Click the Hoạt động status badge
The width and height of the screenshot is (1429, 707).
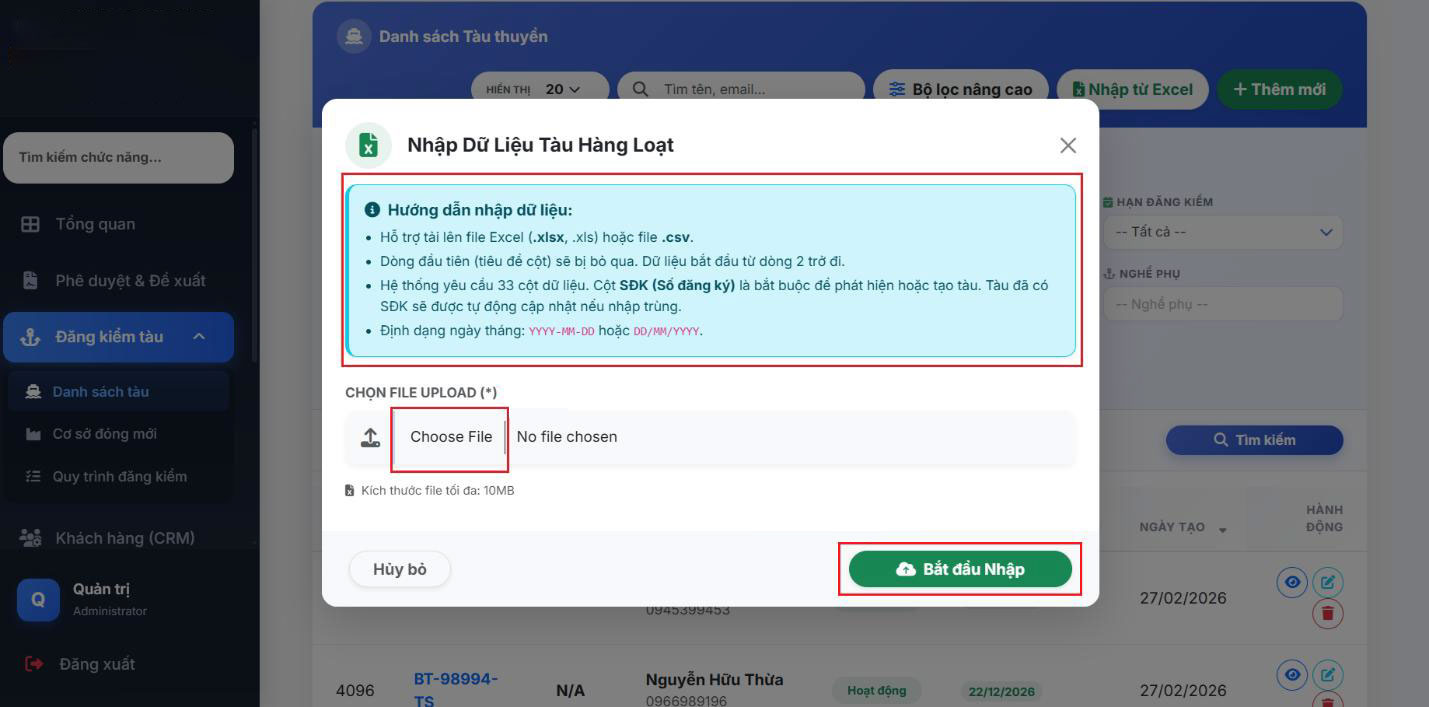(876, 690)
